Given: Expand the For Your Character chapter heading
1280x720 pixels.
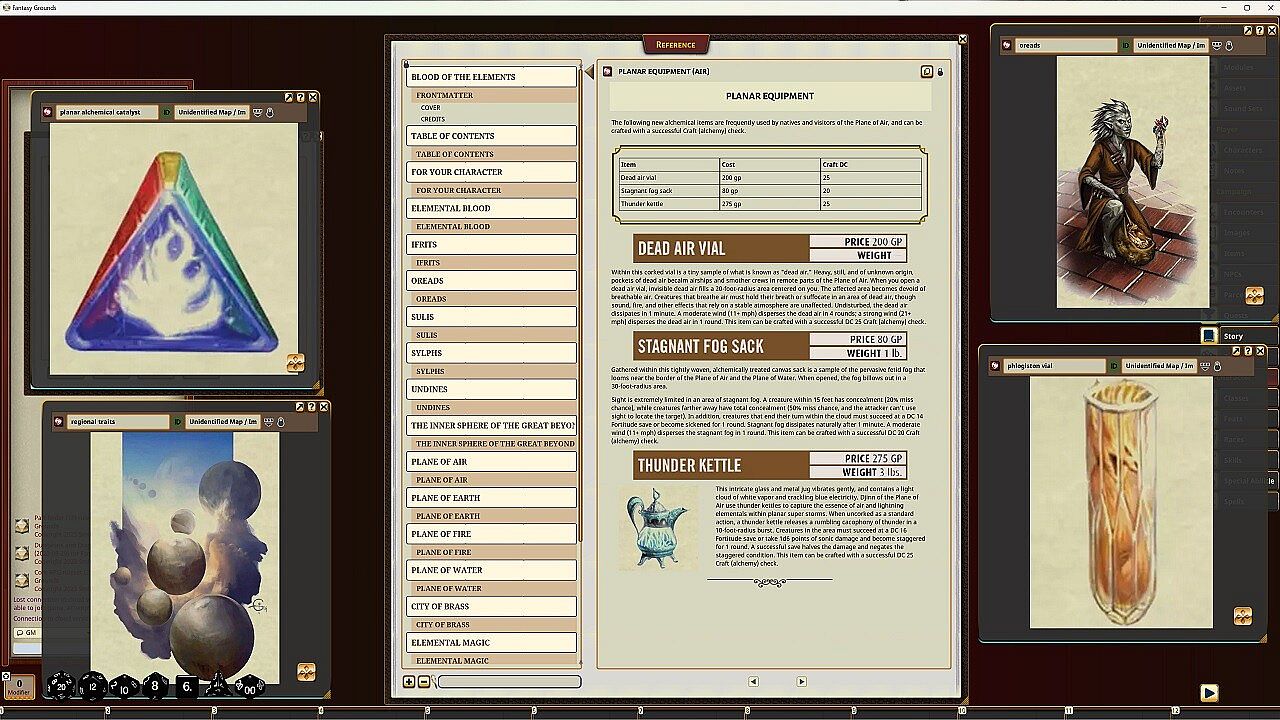Looking at the screenshot, I should [491, 172].
